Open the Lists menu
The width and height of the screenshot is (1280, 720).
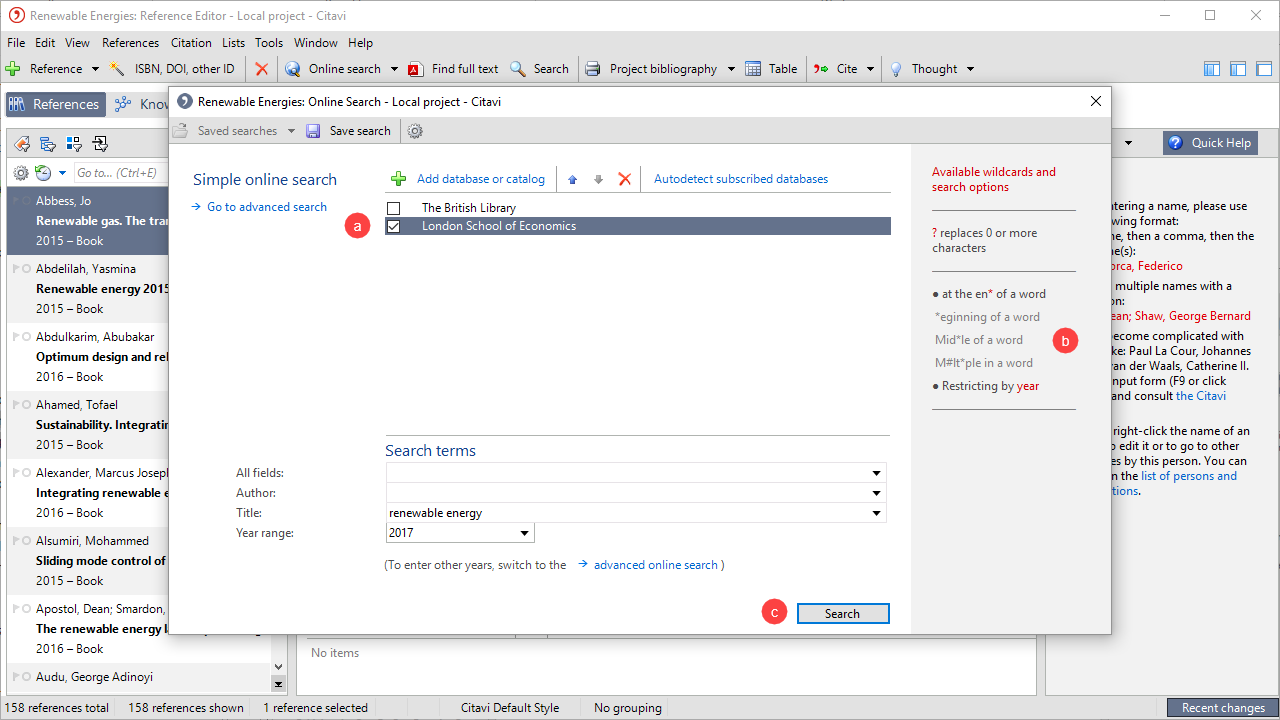coord(234,43)
